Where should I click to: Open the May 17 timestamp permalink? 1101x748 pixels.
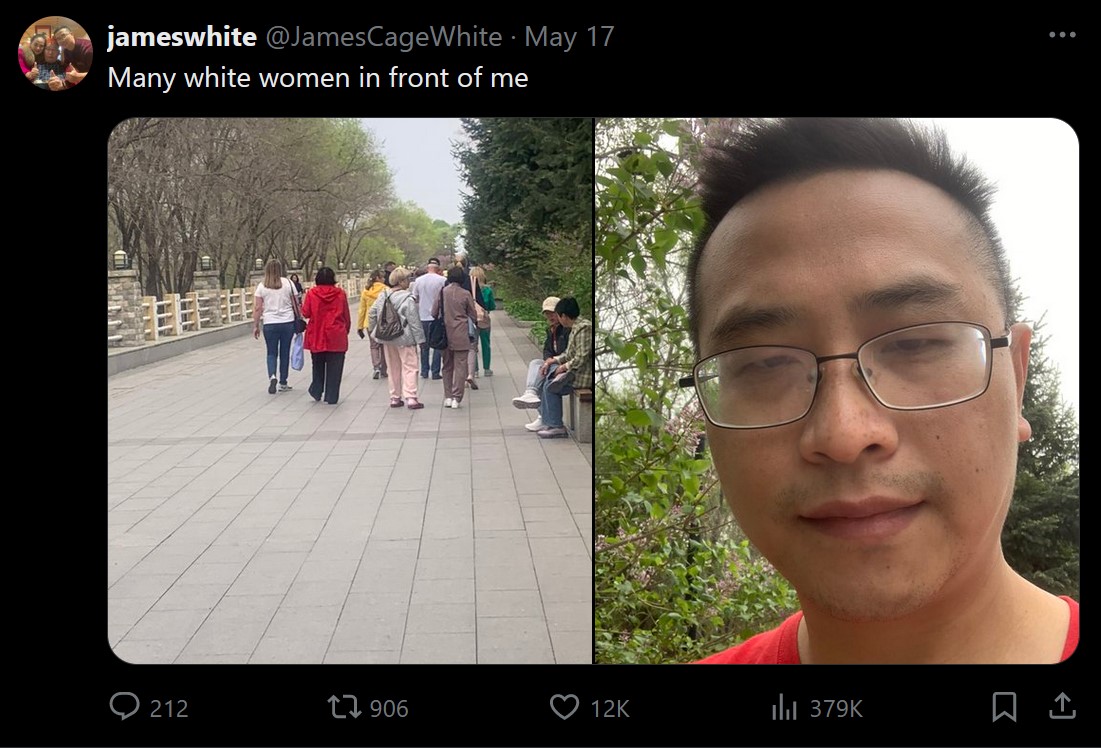[569, 37]
